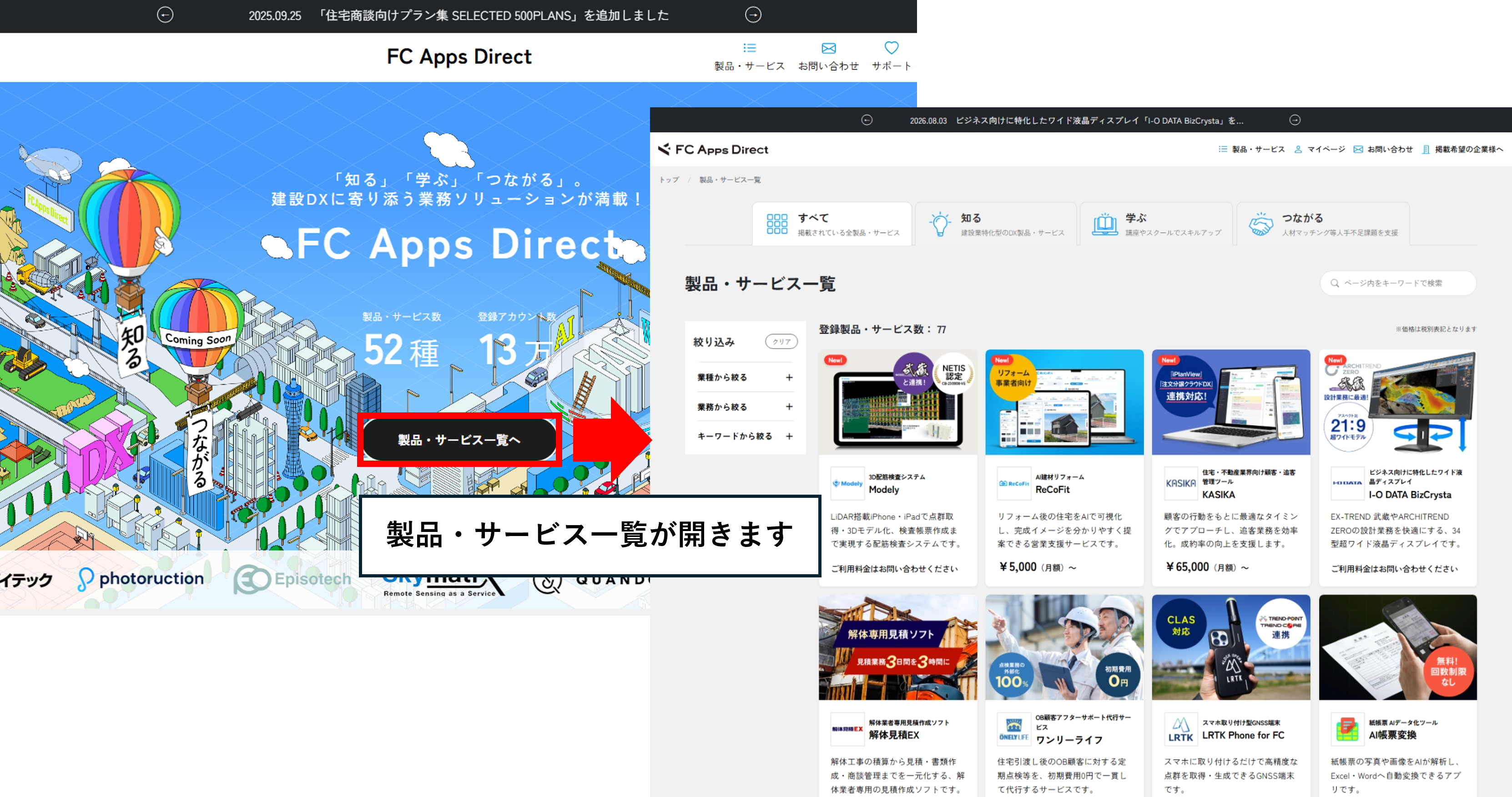Click the news headline in right window banner
Screen dimensions: 1512x797
(1077, 121)
